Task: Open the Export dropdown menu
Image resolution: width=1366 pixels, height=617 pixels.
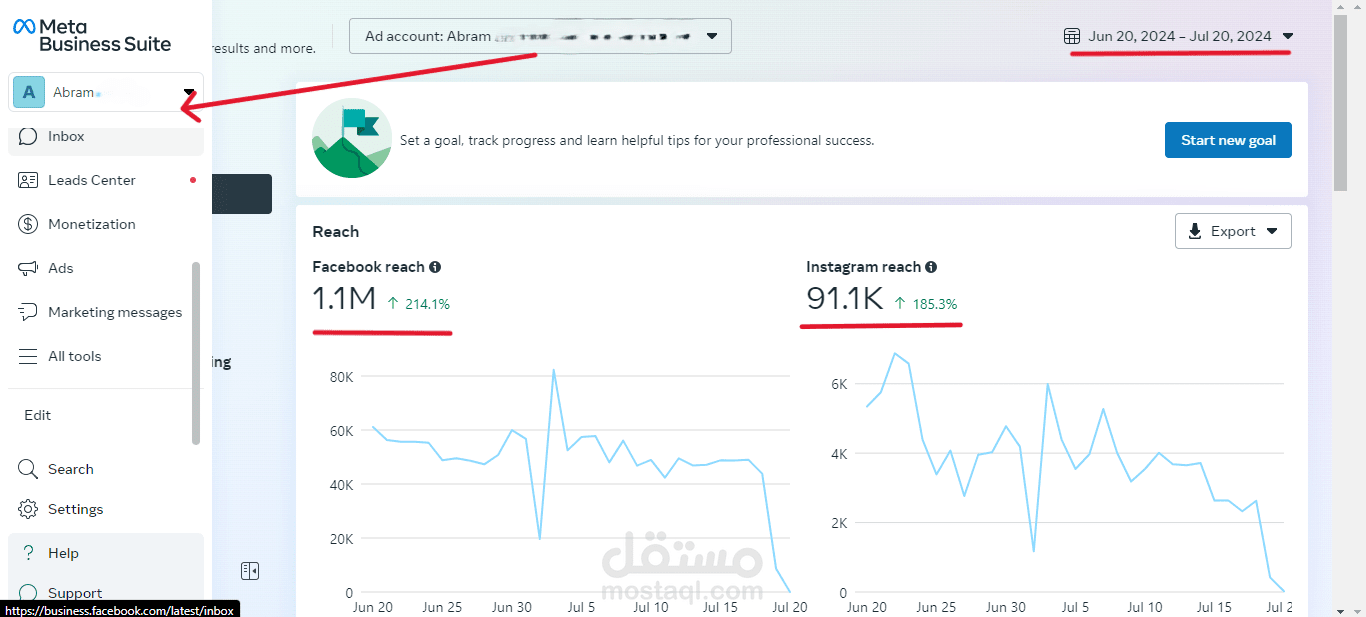Action: coord(1233,231)
